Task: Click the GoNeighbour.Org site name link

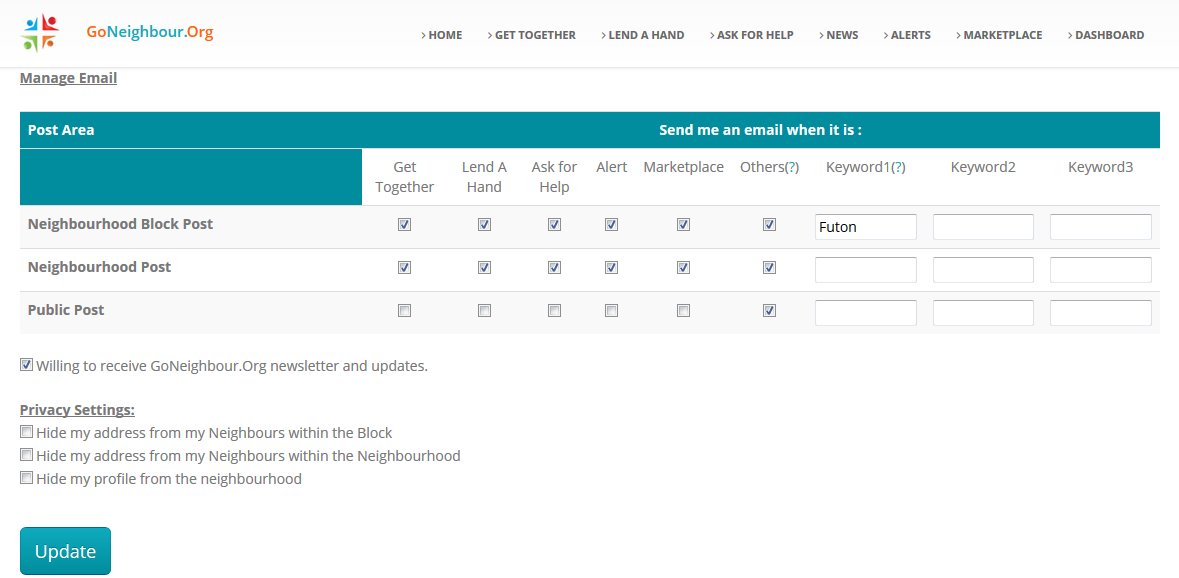Action: tap(150, 32)
